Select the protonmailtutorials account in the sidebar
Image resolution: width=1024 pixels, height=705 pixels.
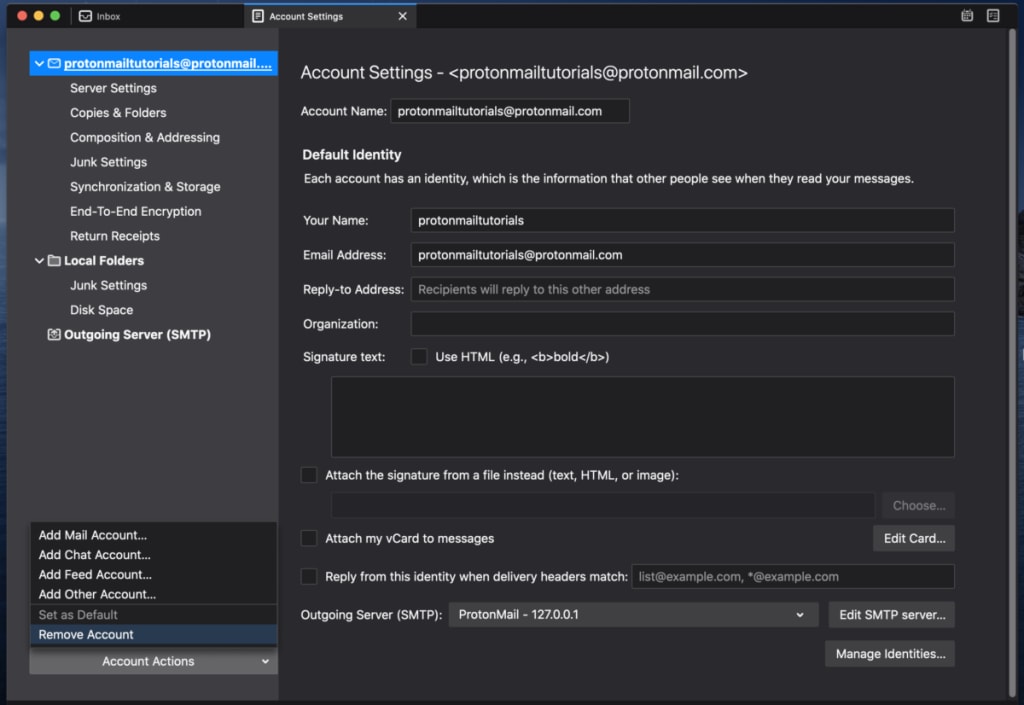click(x=153, y=63)
